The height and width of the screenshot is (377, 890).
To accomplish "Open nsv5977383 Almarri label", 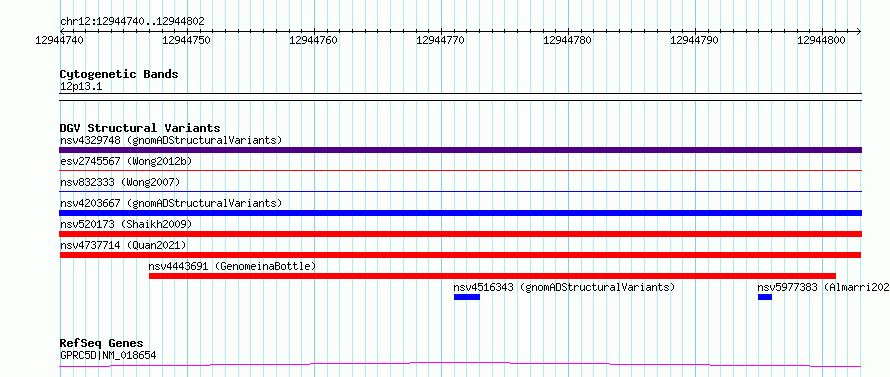I will [823, 287].
